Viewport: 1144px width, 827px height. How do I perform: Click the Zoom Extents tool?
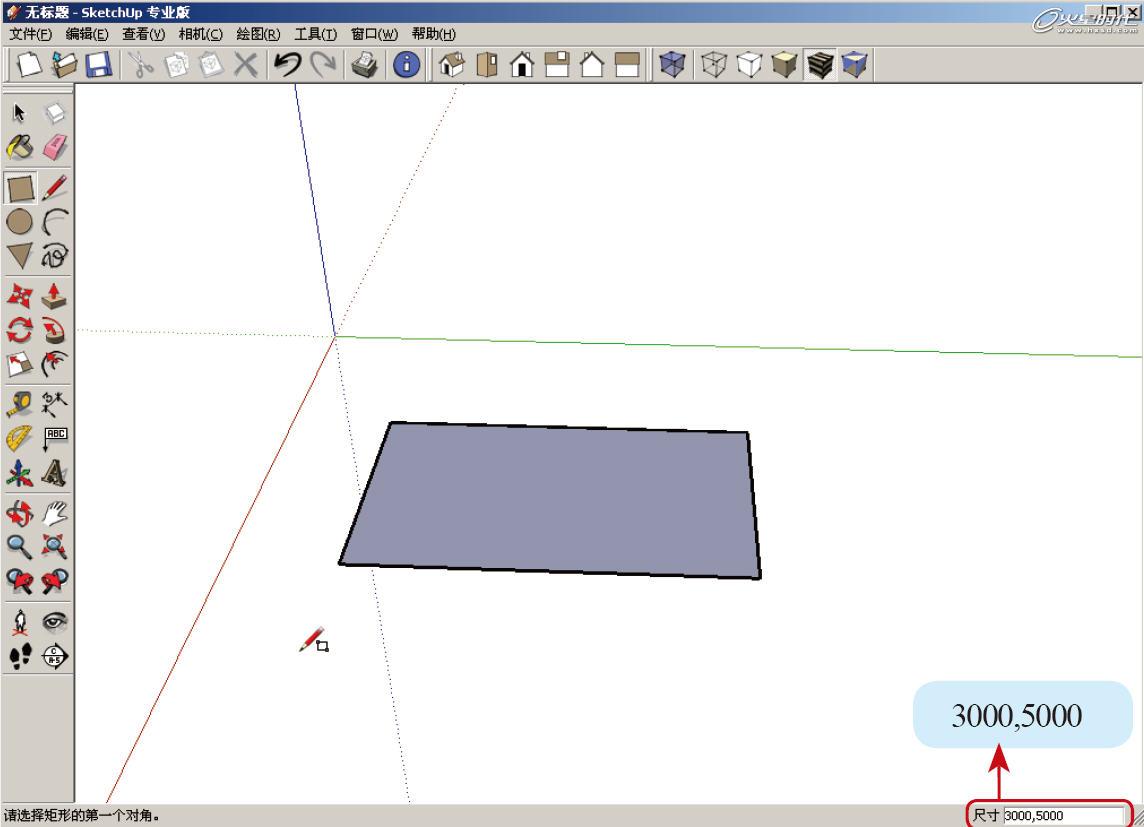[x=54, y=545]
